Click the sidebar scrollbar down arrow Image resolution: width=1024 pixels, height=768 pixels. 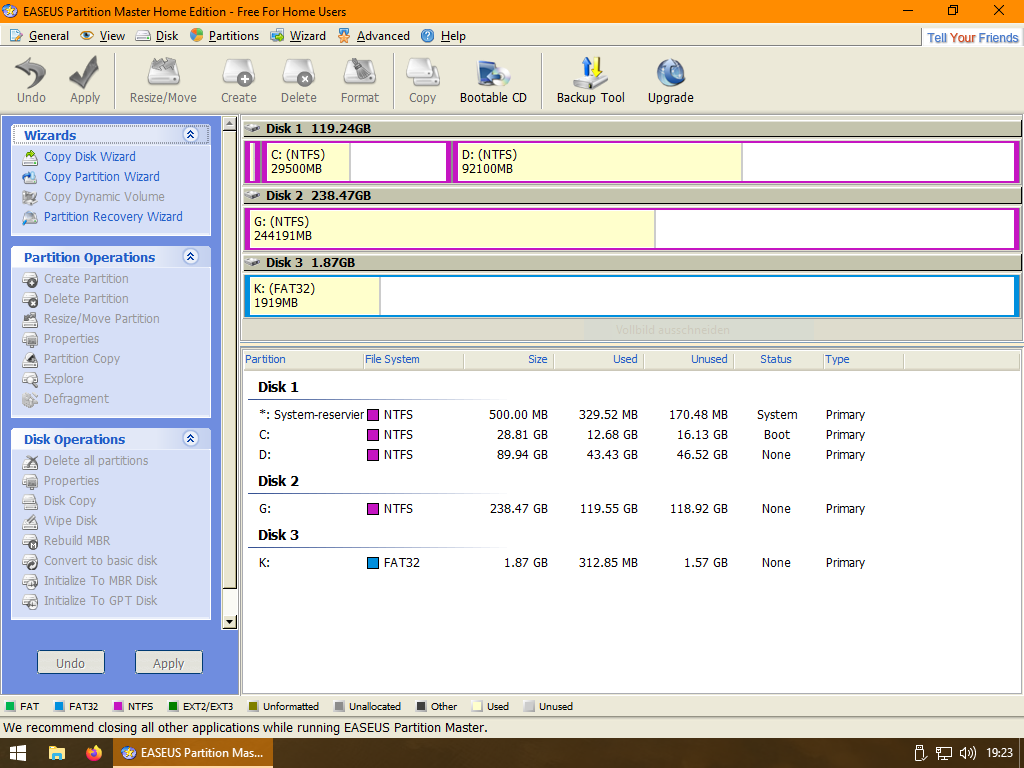229,622
